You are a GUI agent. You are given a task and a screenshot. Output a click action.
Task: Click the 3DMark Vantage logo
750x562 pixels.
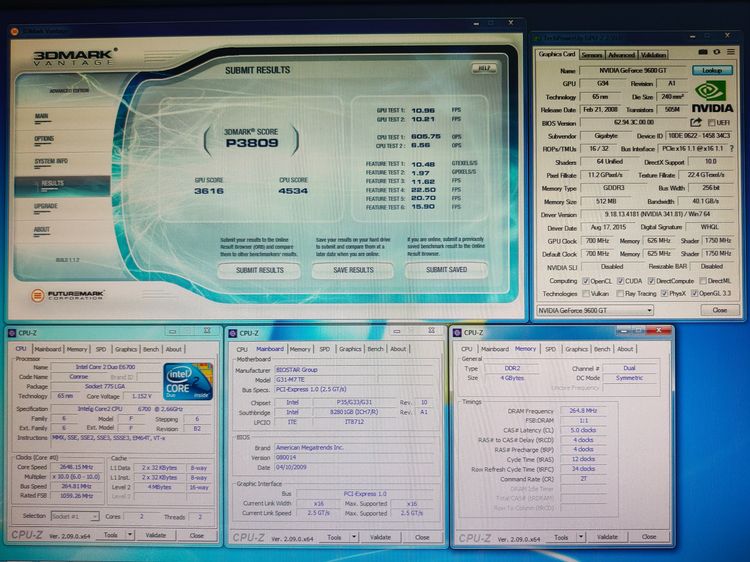[76, 57]
